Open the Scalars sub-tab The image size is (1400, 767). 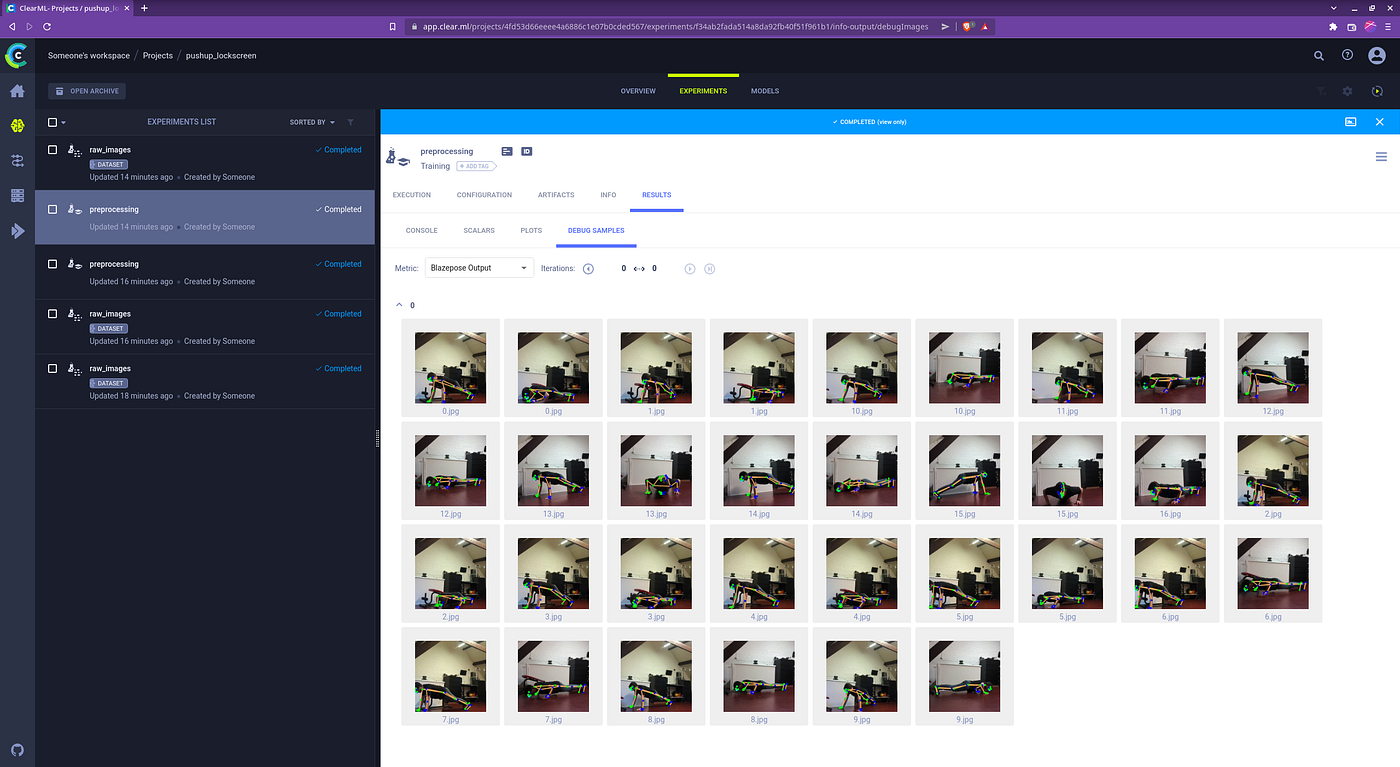click(479, 231)
